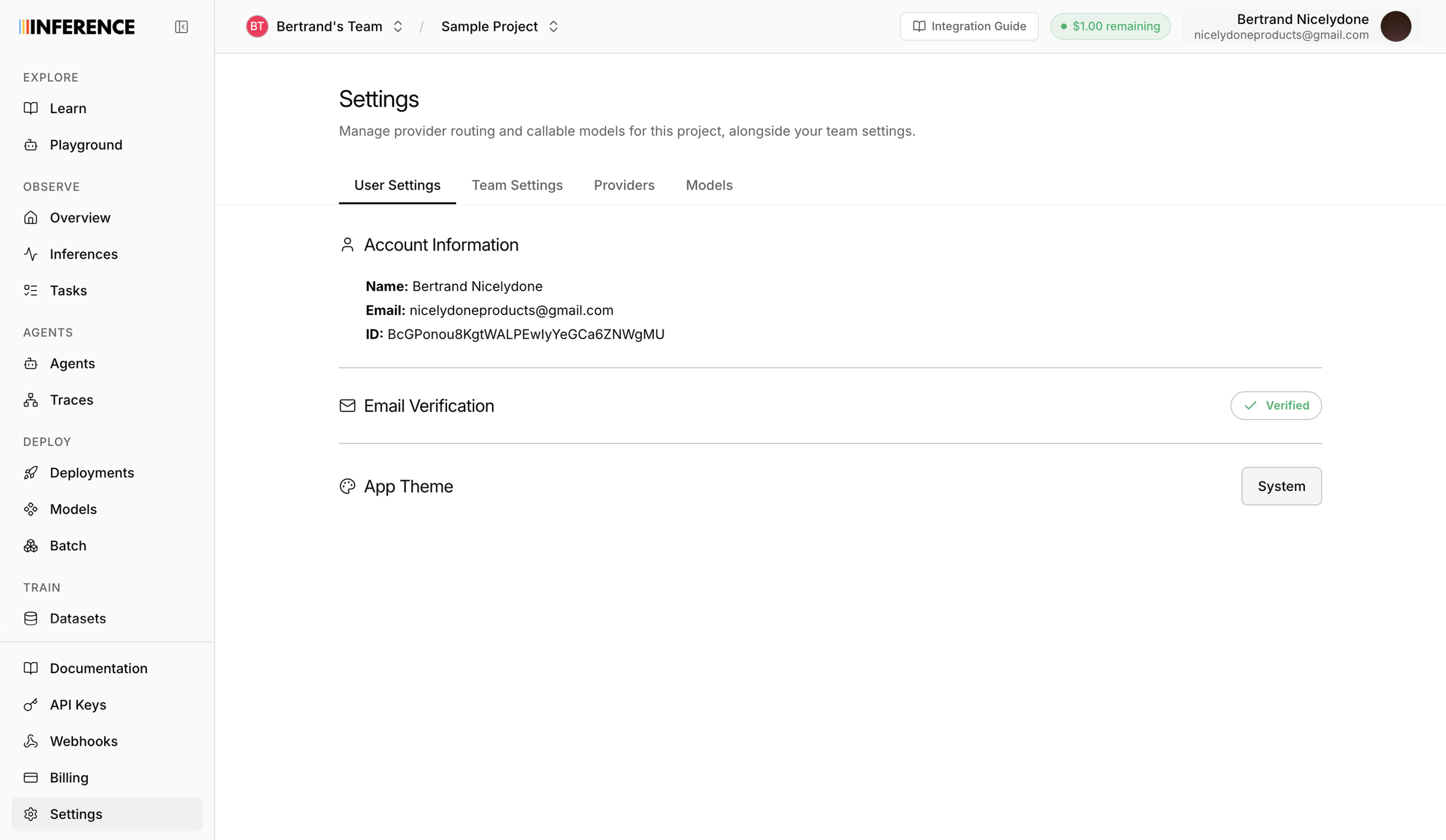This screenshot has height=840, width=1446.
Task: Switch to the User Settings tab
Action: pyautogui.click(x=397, y=185)
